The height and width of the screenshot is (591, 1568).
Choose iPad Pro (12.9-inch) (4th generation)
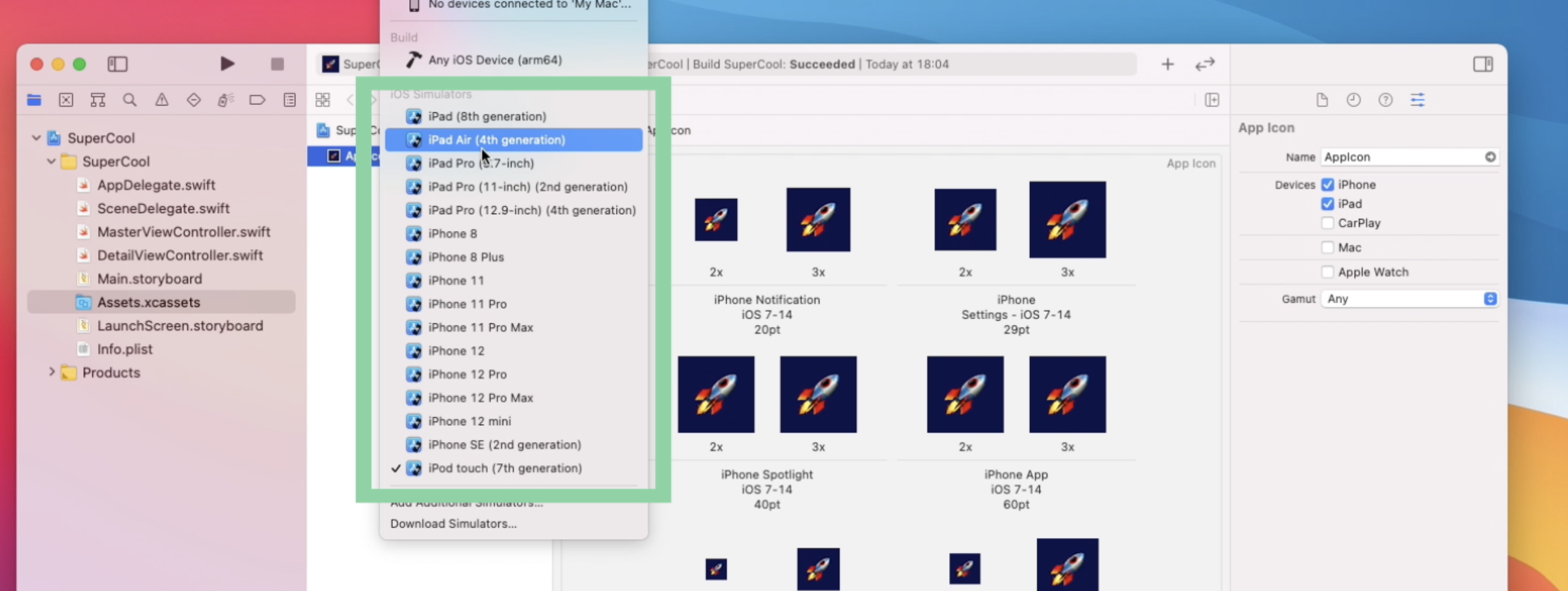pos(514,210)
